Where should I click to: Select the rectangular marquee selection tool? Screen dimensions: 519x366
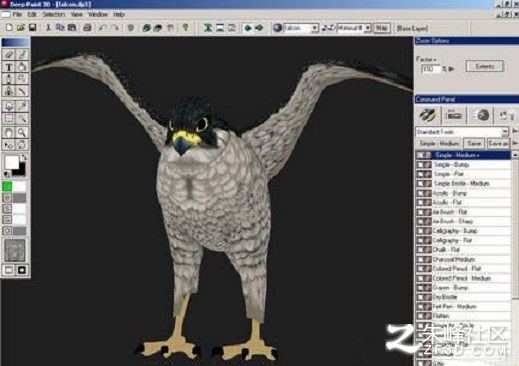pyautogui.click(x=9, y=119)
